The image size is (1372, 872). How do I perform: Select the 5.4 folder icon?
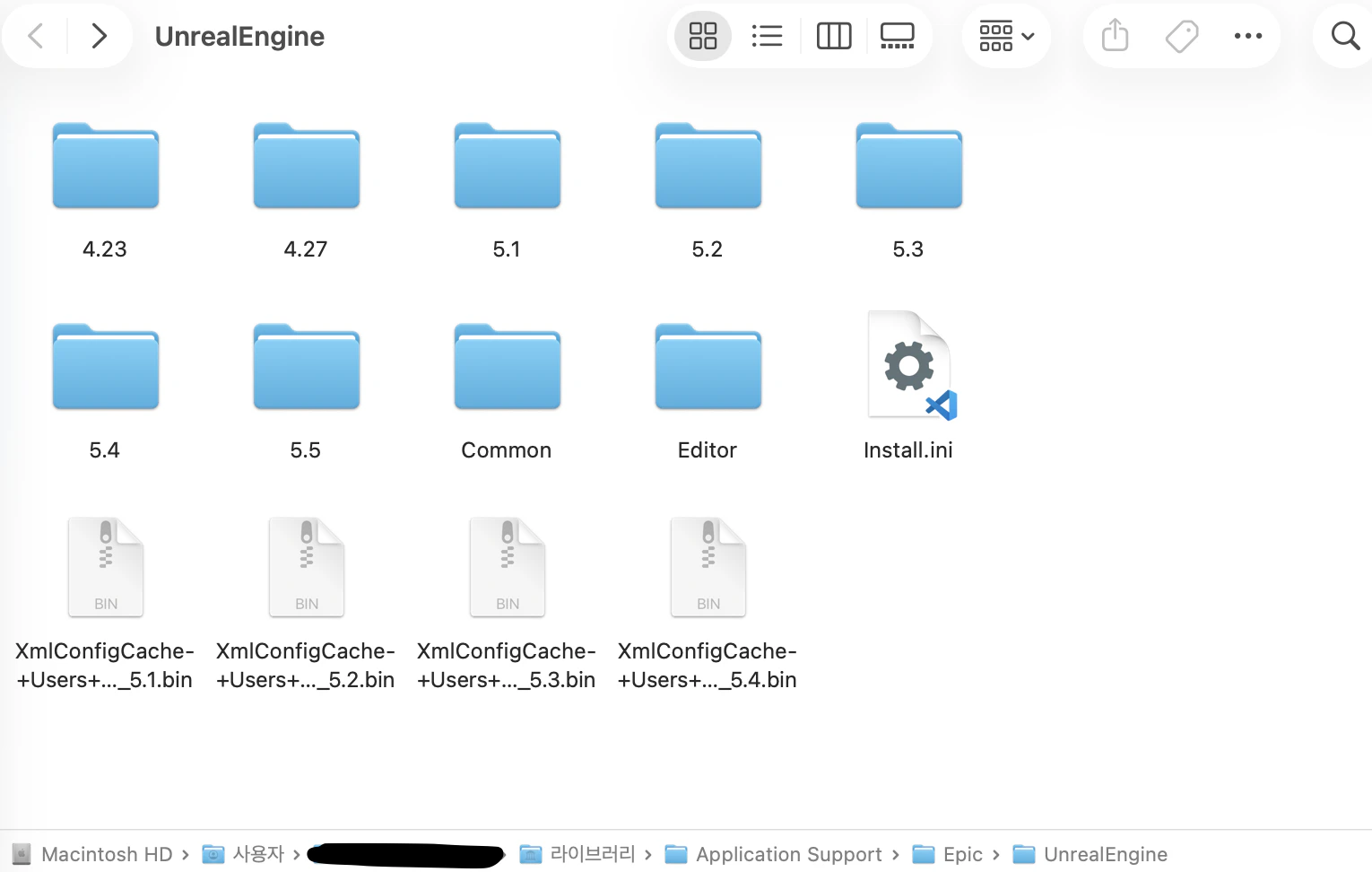tap(106, 367)
